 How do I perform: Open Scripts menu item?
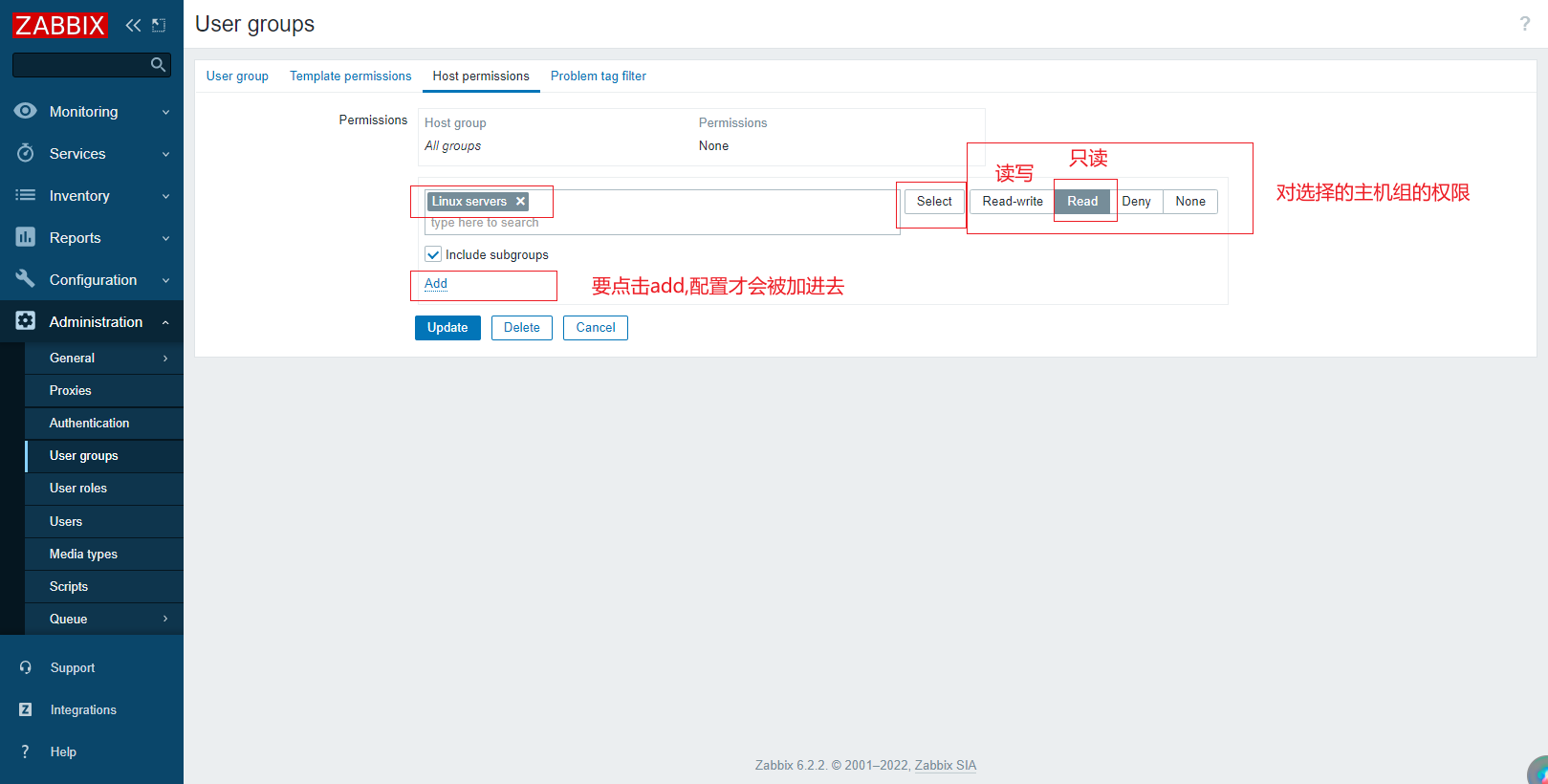pyautogui.click(x=104, y=586)
